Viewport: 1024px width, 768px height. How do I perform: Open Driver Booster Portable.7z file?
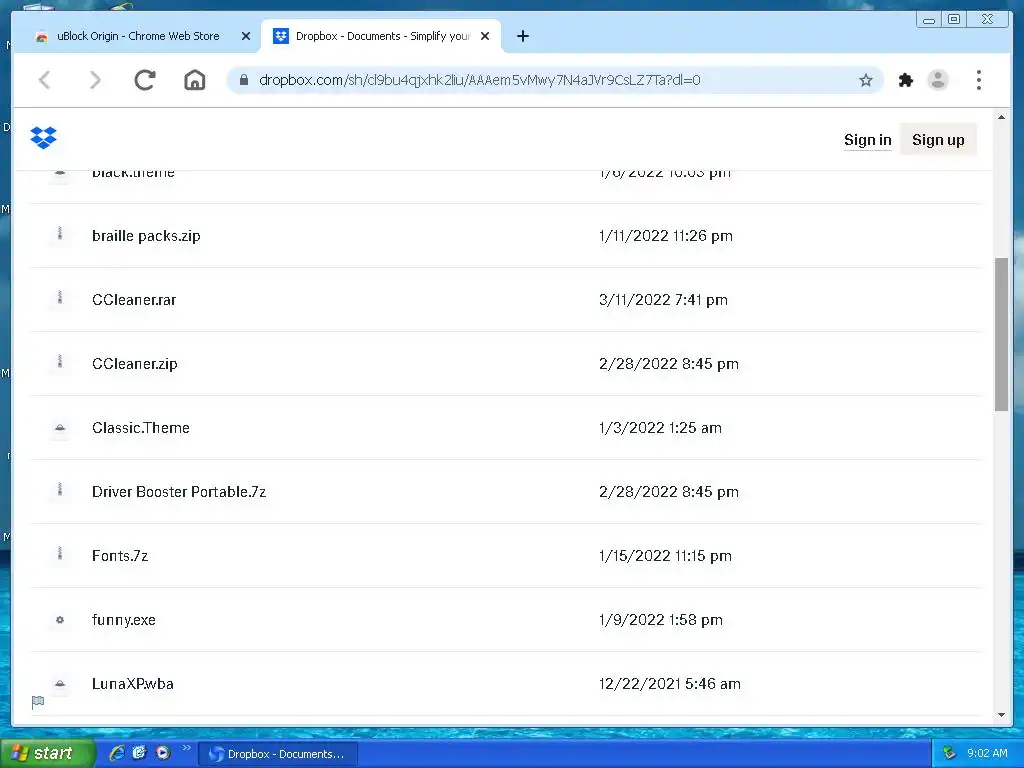(179, 492)
